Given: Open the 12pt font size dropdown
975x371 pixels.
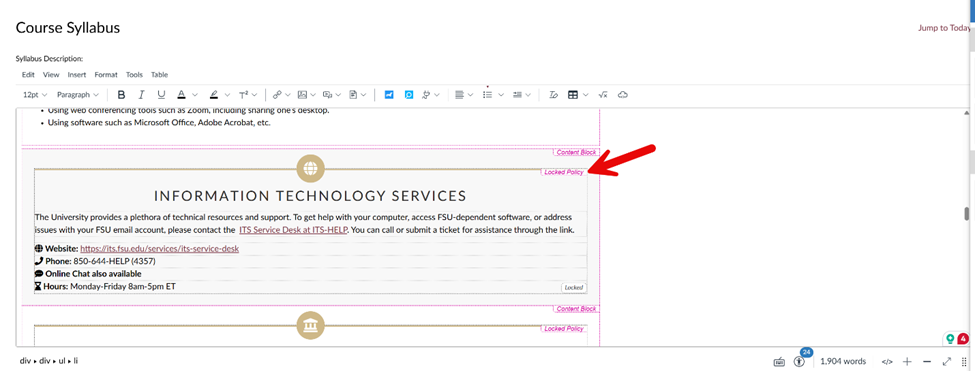Looking at the screenshot, I should 35,95.
